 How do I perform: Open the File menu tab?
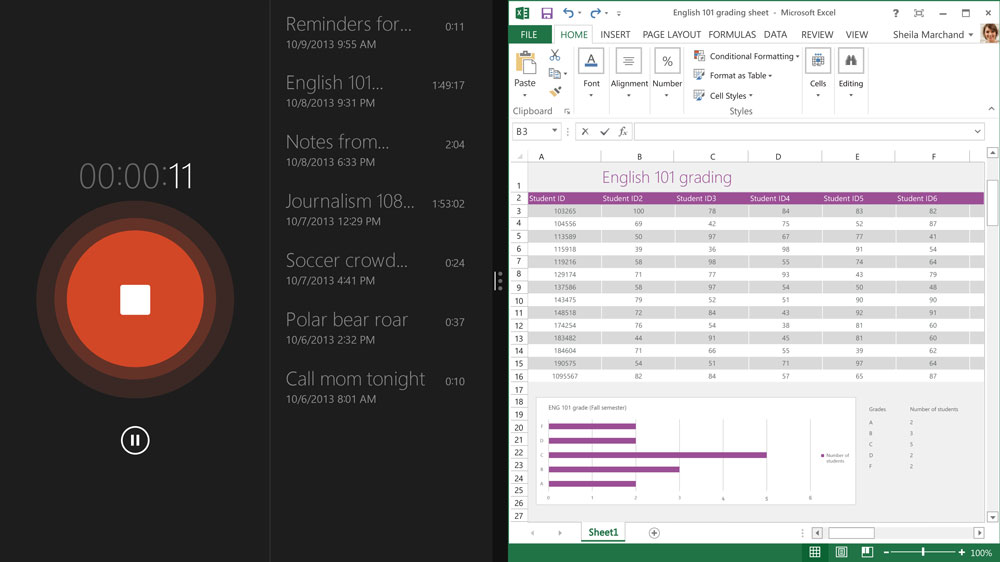tap(529, 34)
